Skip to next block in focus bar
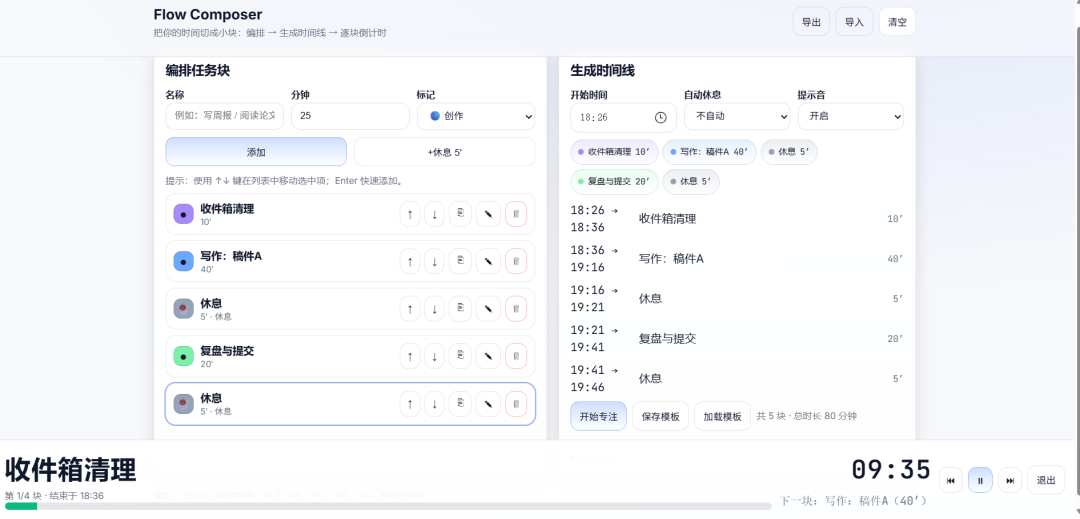The image size is (1080, 519). (x=1010, y=480)
